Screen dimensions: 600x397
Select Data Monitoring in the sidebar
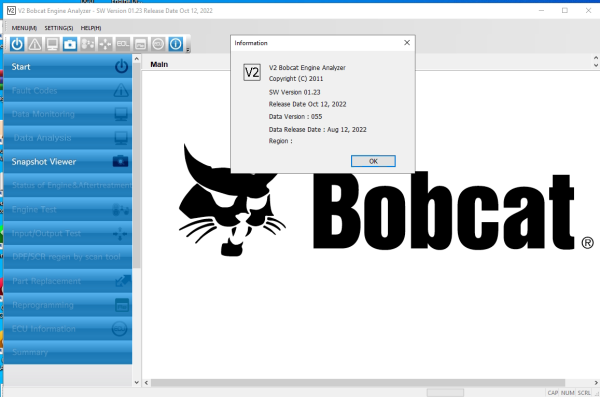(x=68, y=114)
